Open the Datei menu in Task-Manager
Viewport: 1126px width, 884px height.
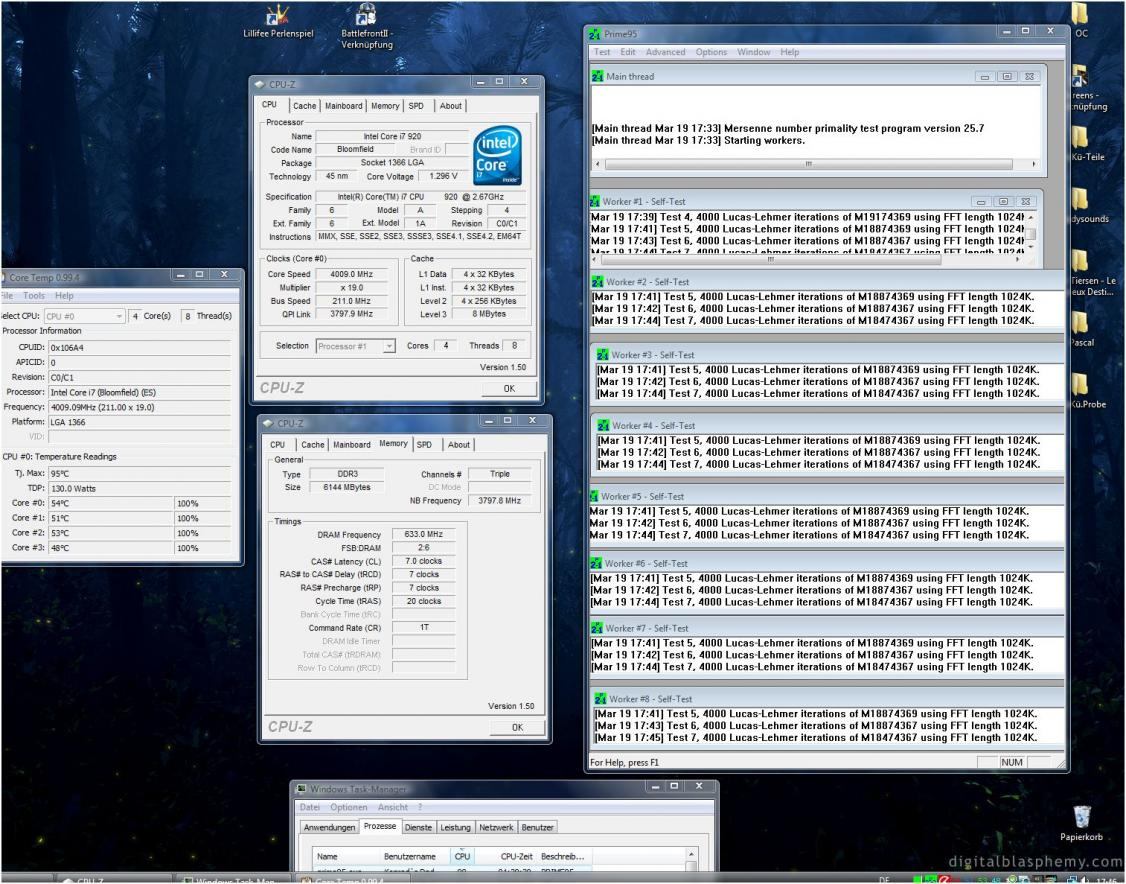pyautogui.click(x=310, y=807)
